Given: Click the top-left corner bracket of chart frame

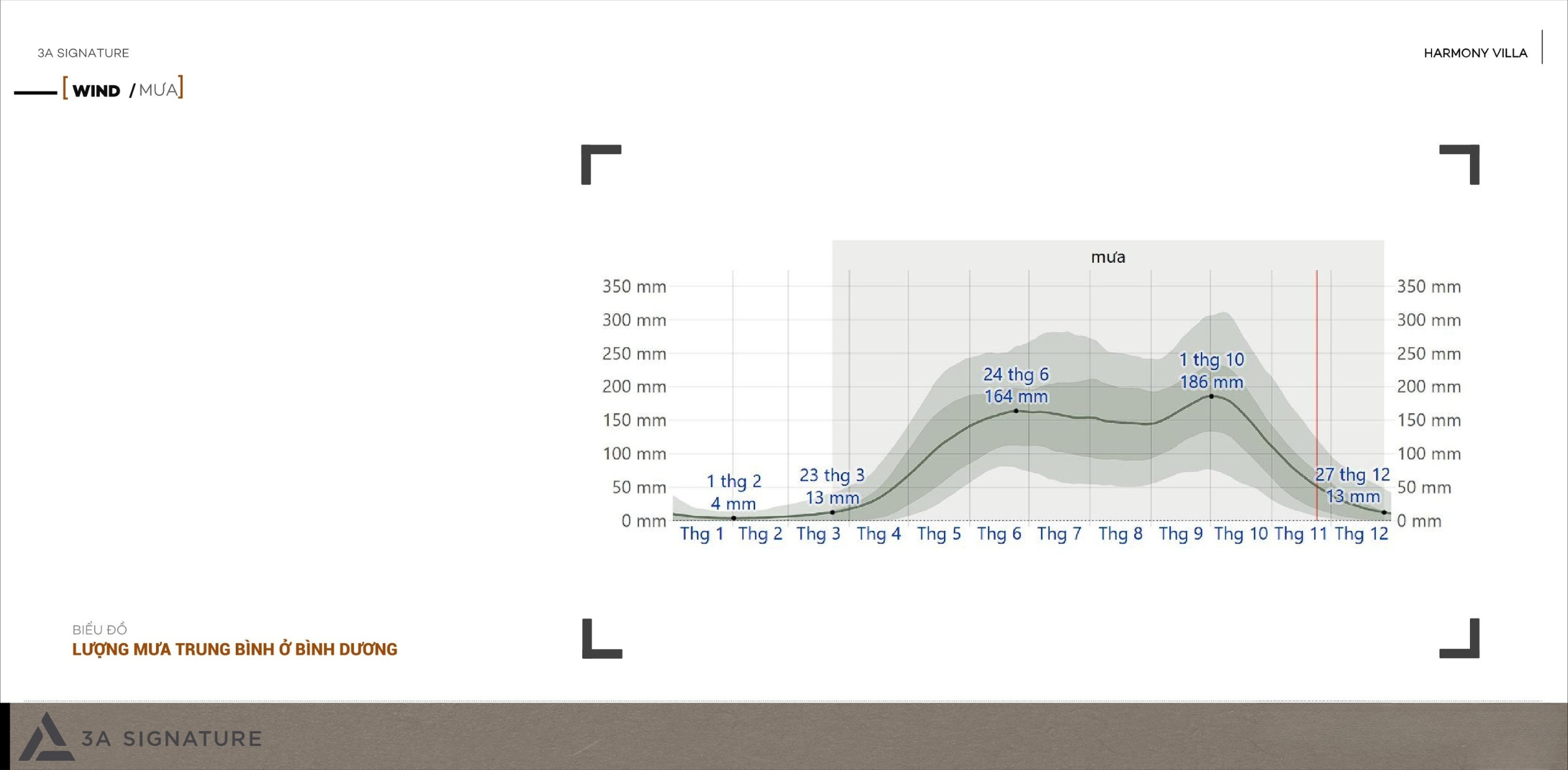Looking at the screenshot, I should [x=600, y=165].
